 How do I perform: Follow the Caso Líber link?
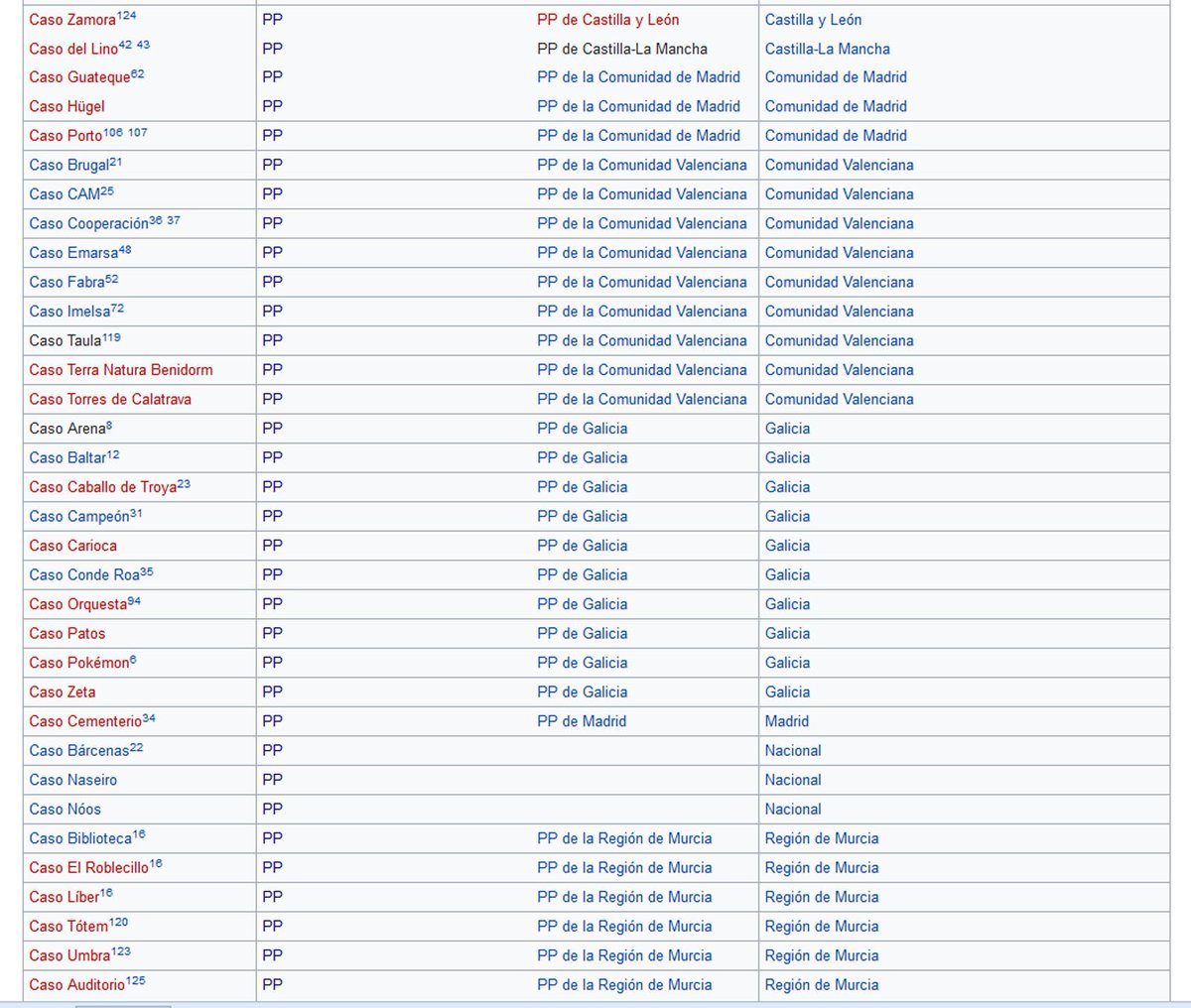[x=65, y=897]
